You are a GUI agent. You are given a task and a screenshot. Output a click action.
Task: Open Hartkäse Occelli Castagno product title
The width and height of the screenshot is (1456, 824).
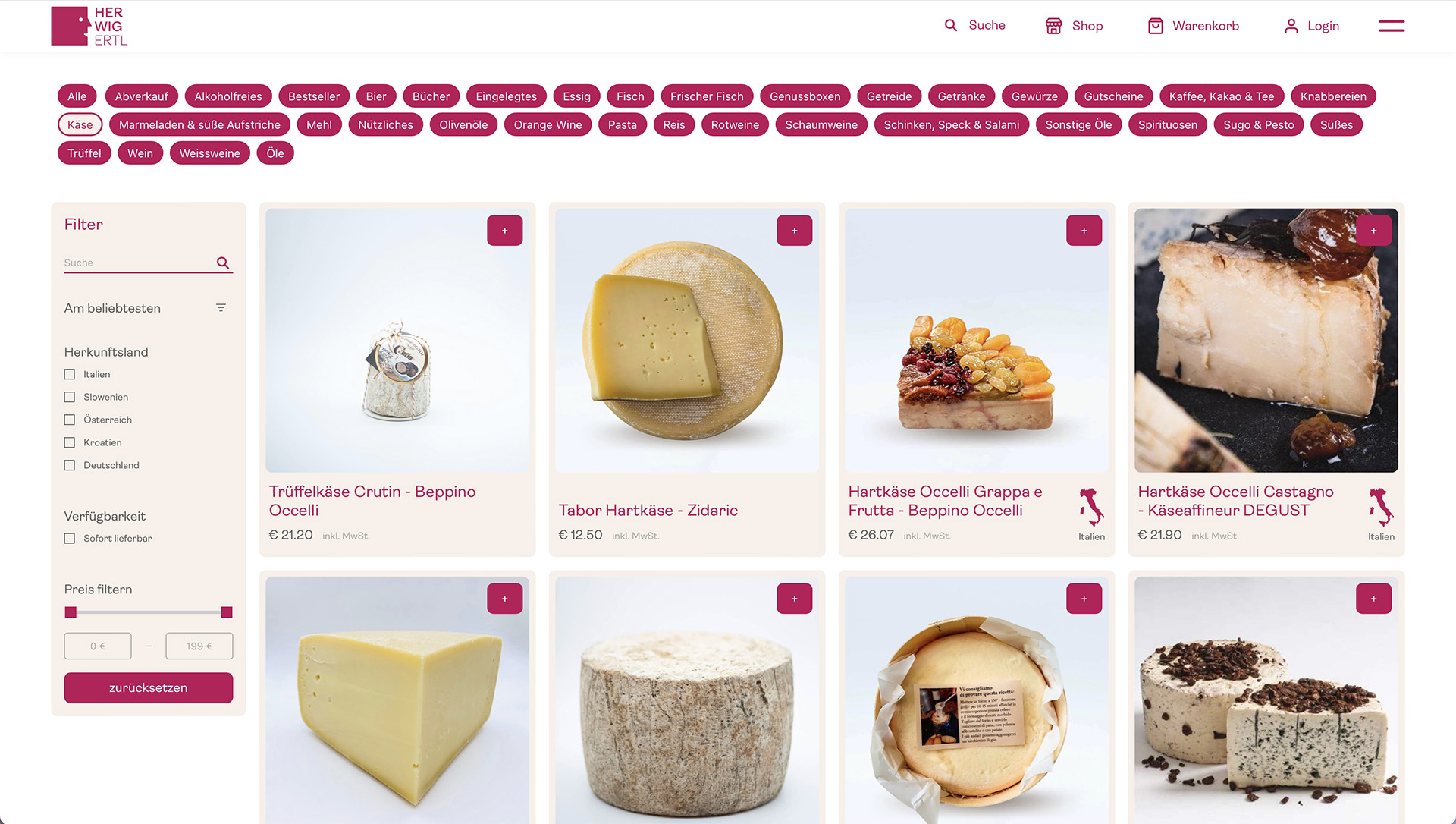[x=1235, y=501]
